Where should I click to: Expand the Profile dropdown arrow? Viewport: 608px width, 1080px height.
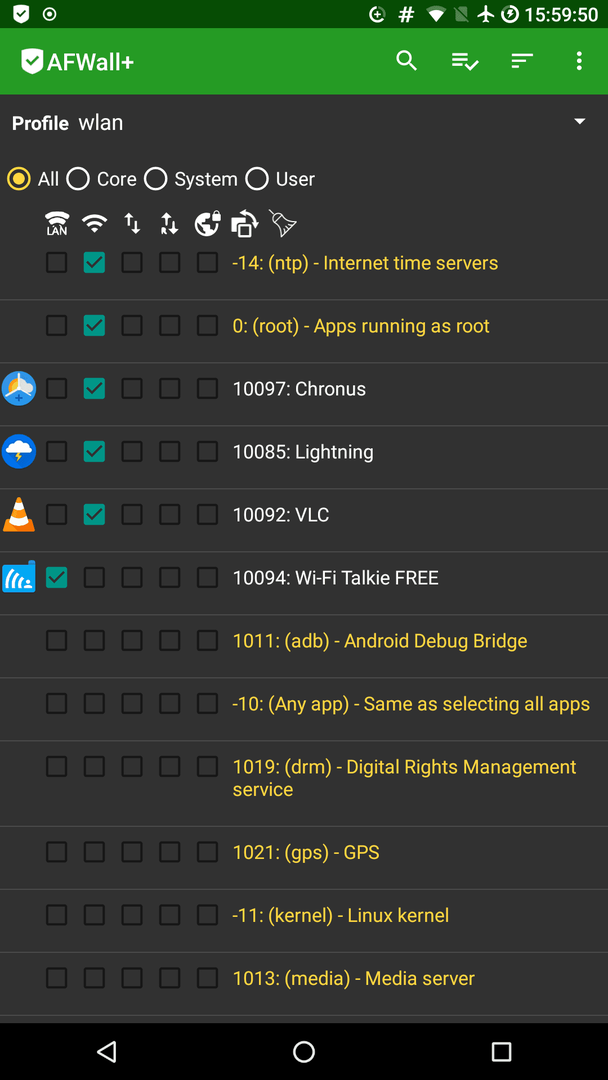click(x=580, y=121)
